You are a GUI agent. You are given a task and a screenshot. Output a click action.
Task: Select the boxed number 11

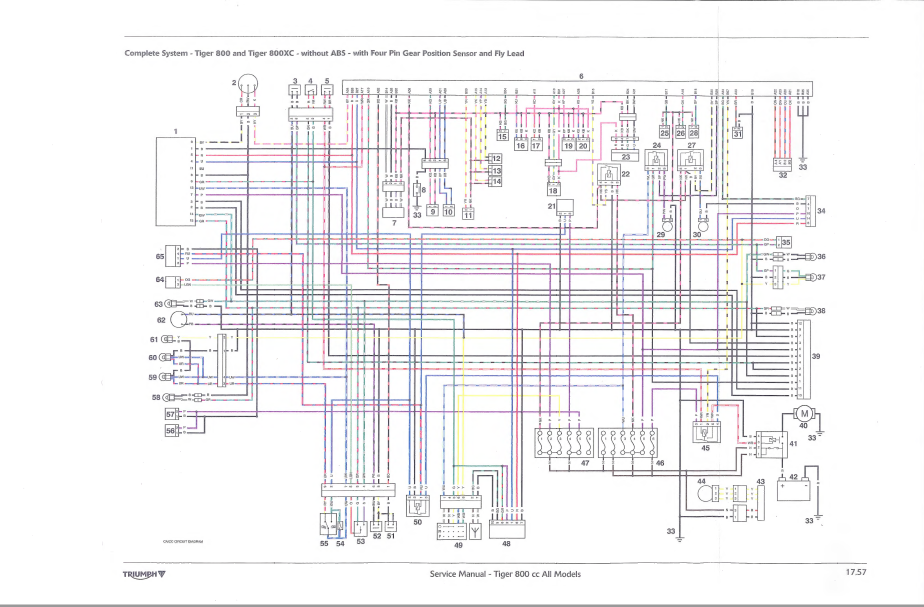tap(468, 215)
